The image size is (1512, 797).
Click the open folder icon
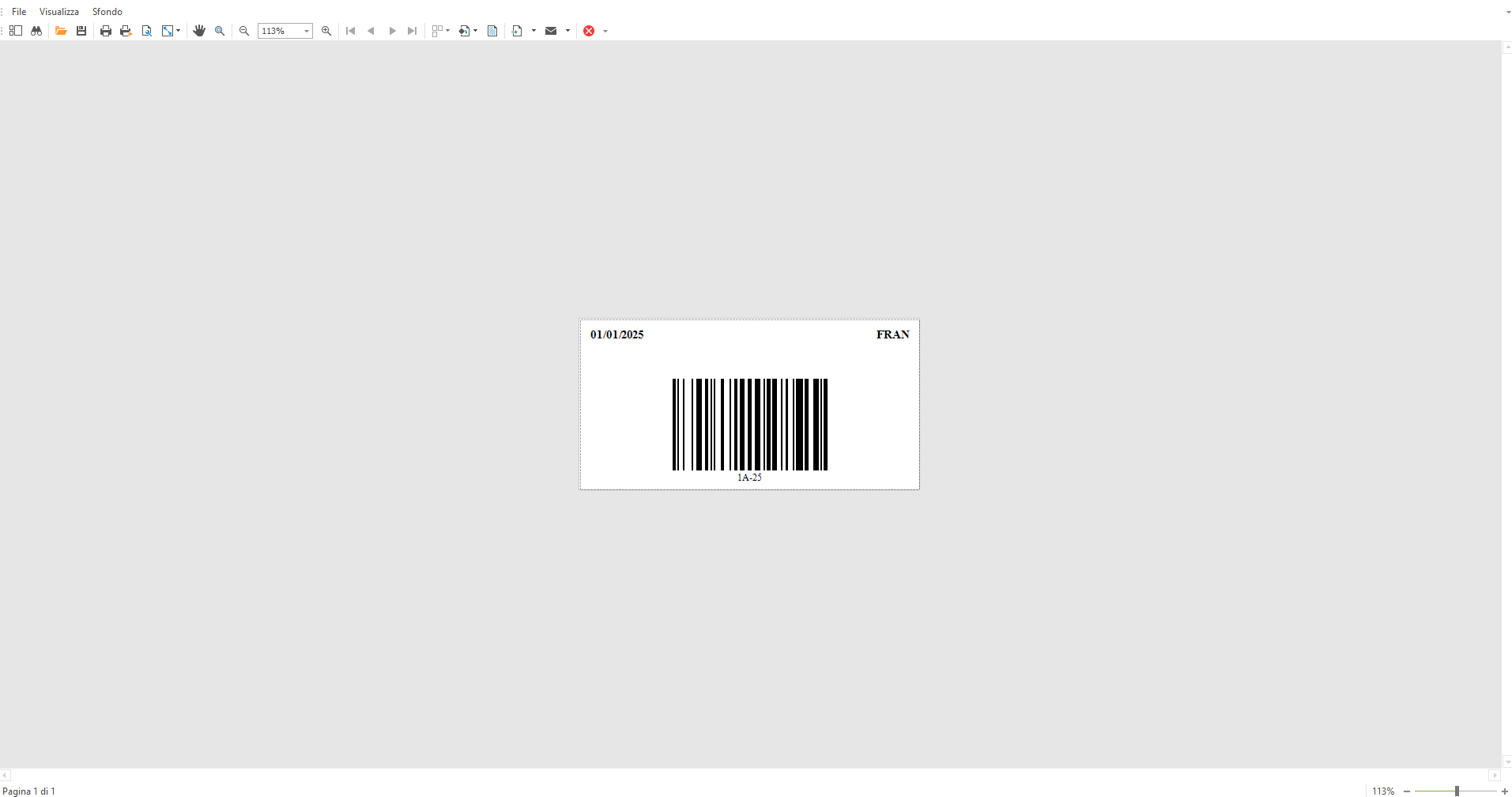61,31
